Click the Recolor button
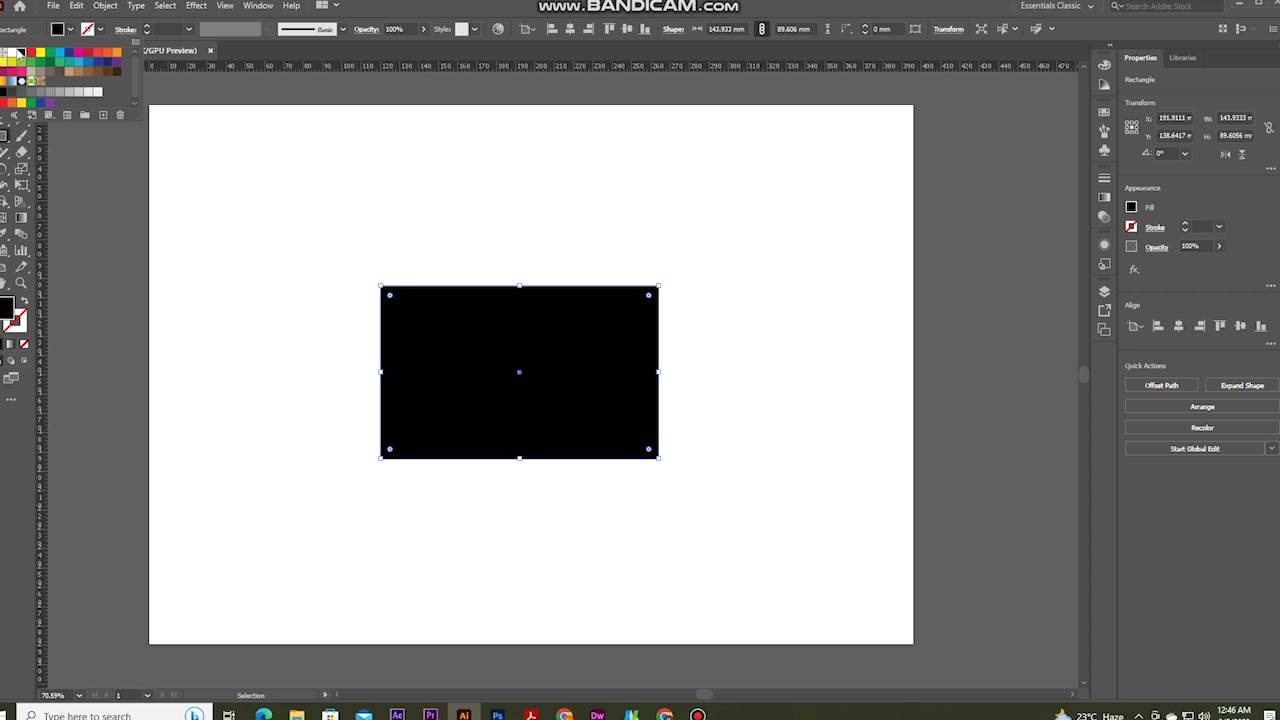This screenshot has width=1280, height=720. pos(1202,428)
